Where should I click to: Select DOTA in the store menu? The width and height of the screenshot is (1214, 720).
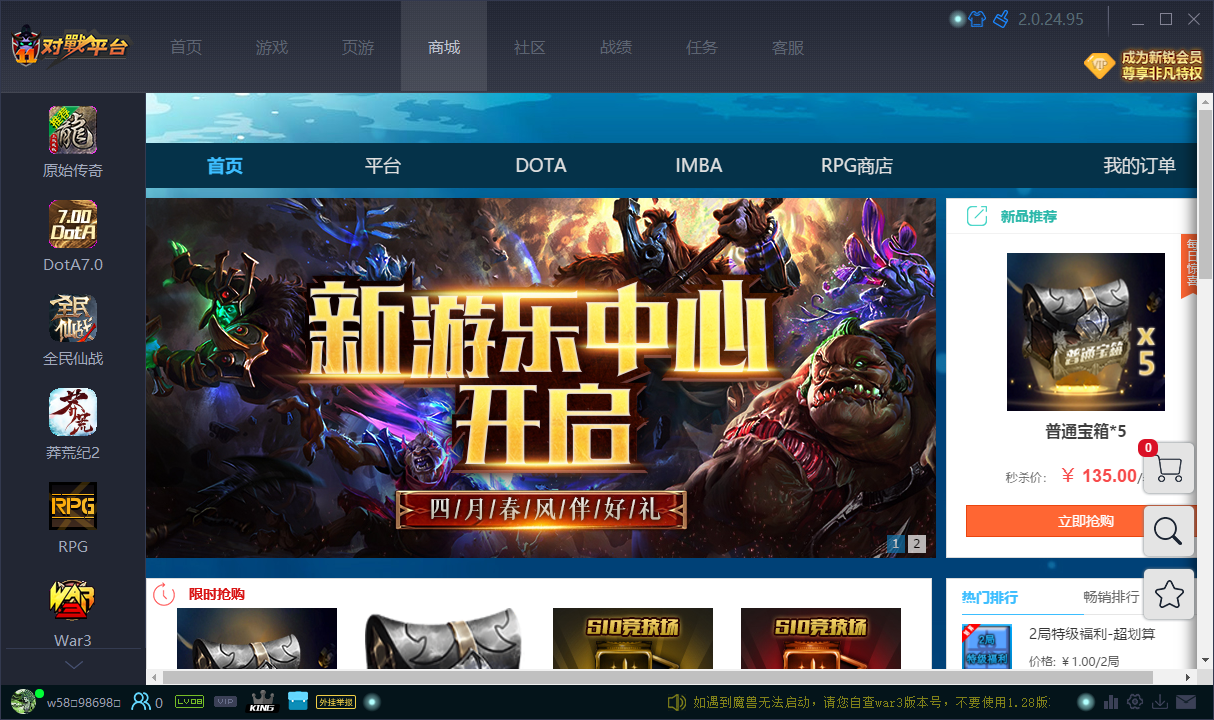[x=541, y=166]
